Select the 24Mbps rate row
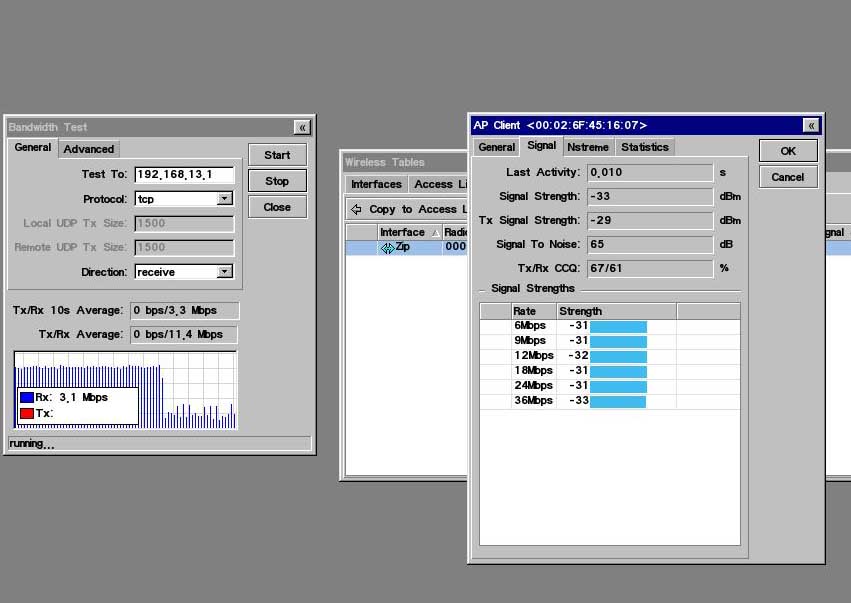Image resolution: width=851 pixels, height=603 pixels. 610,385
